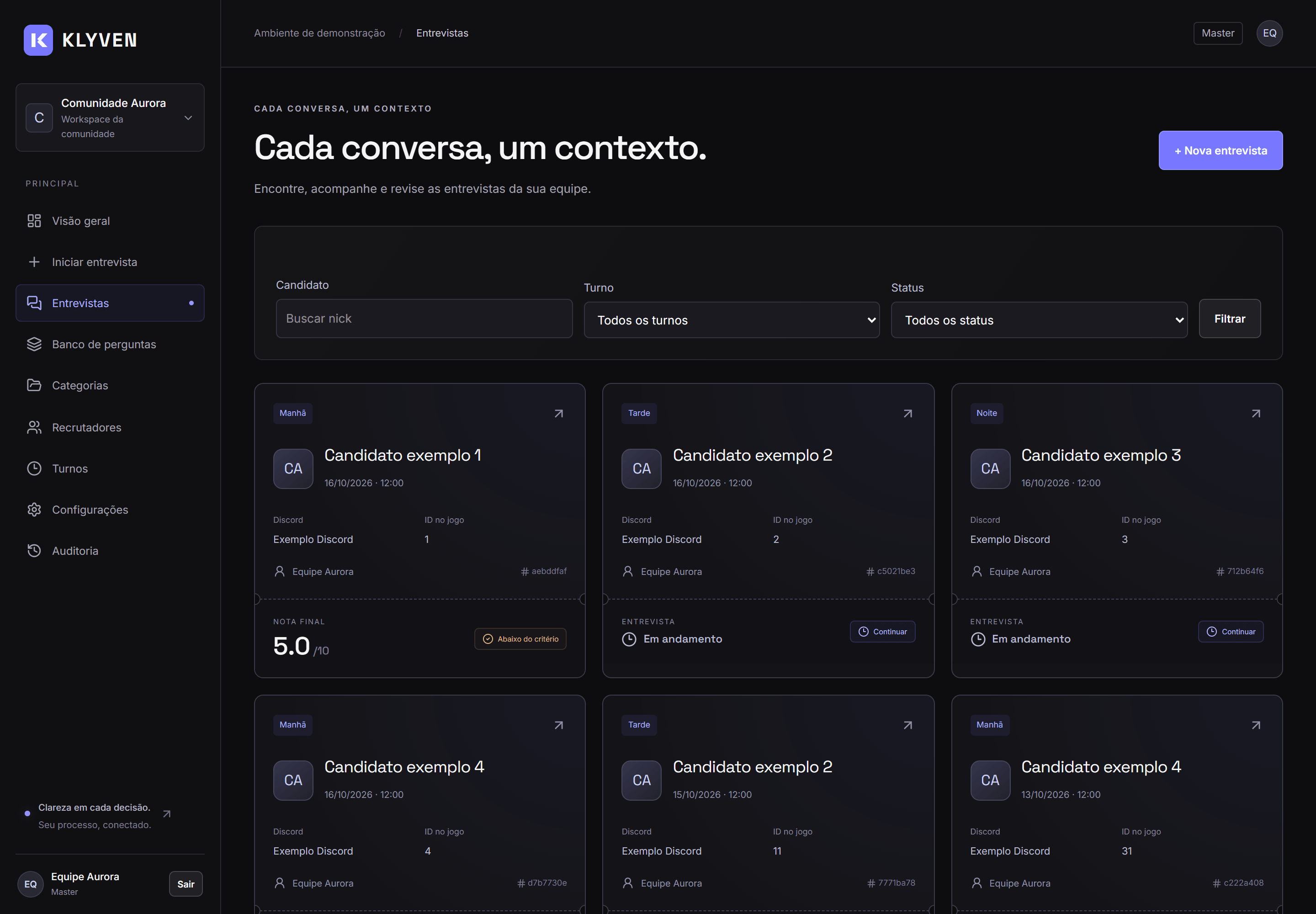
Task: Click the + Nova entrevista button
Action: tap(1220, 151)
